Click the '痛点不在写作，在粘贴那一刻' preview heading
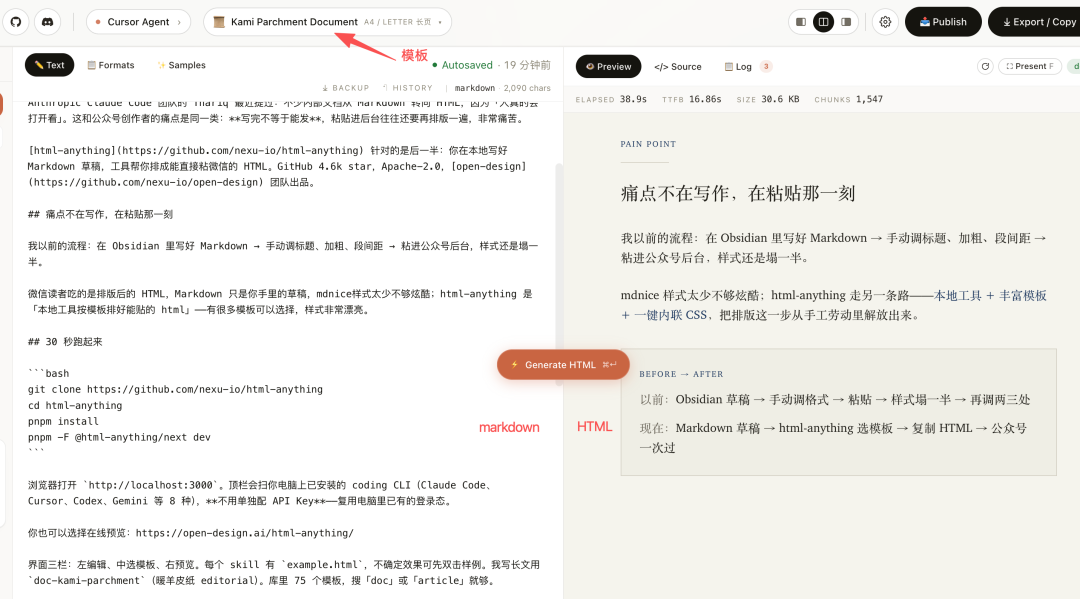Screen dimensions: 1080x599 click(x=738, y=193)
